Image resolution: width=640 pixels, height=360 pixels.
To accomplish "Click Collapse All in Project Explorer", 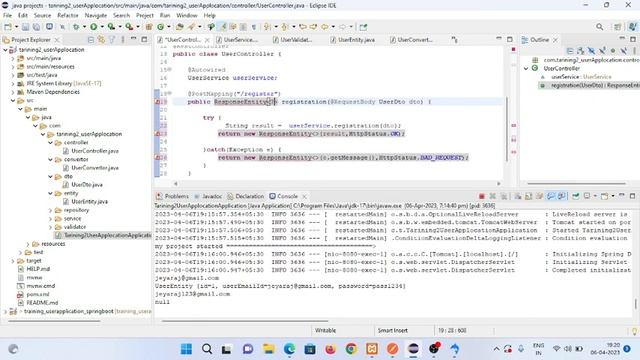I will 91,40.
